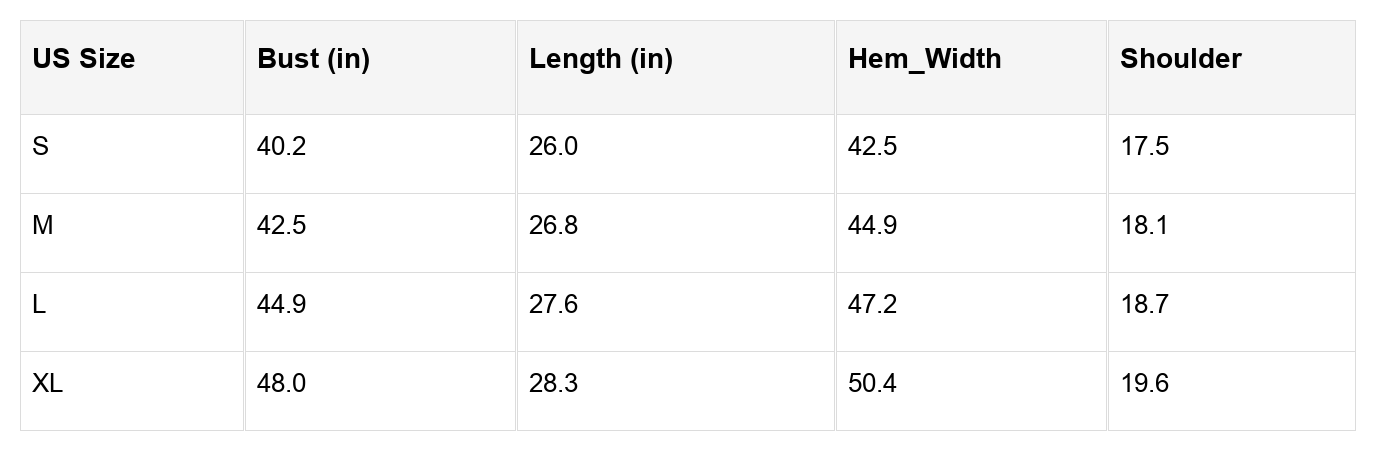Click the US Size column header

click(83, 59)
